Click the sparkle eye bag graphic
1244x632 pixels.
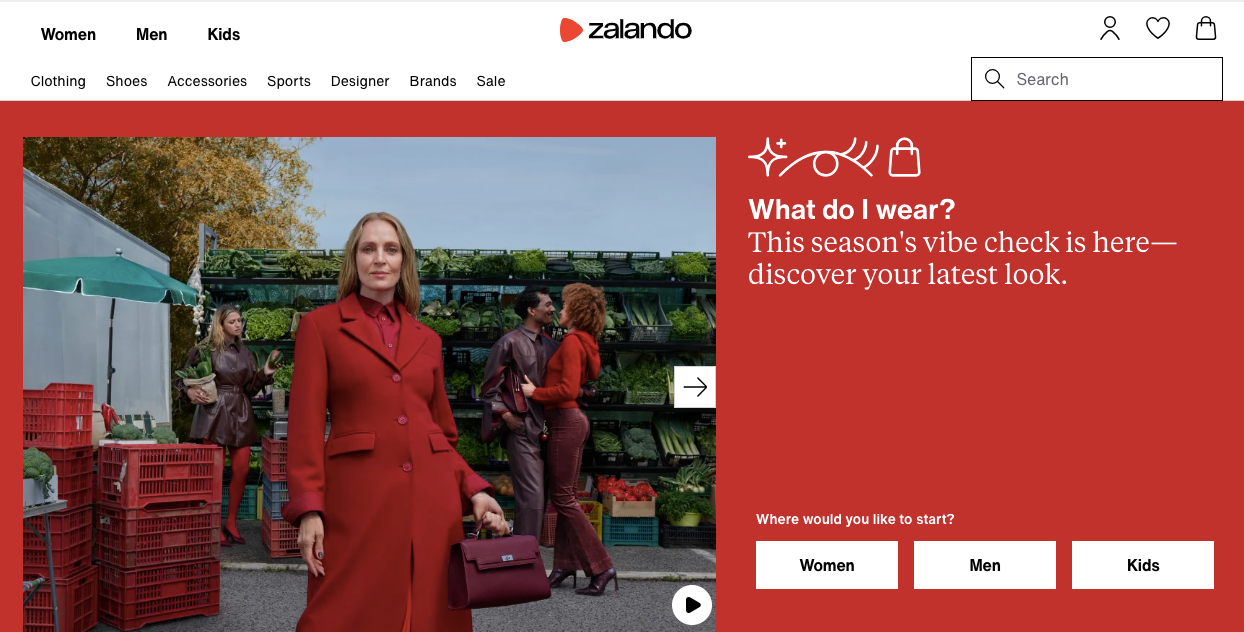(834, 157)
